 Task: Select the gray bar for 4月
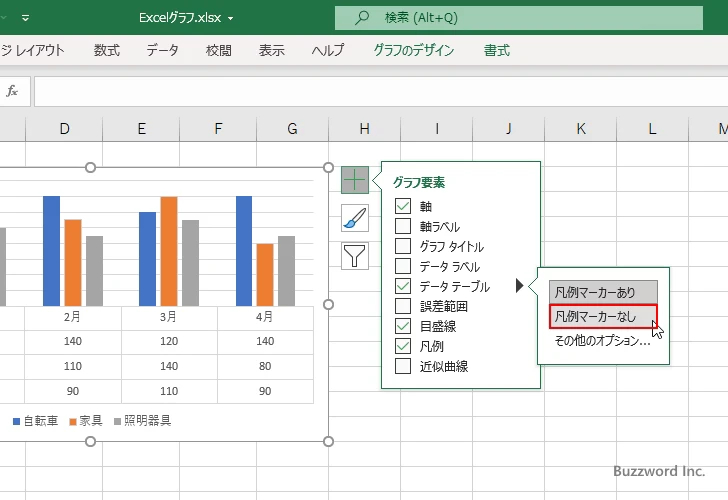[286, 271]
